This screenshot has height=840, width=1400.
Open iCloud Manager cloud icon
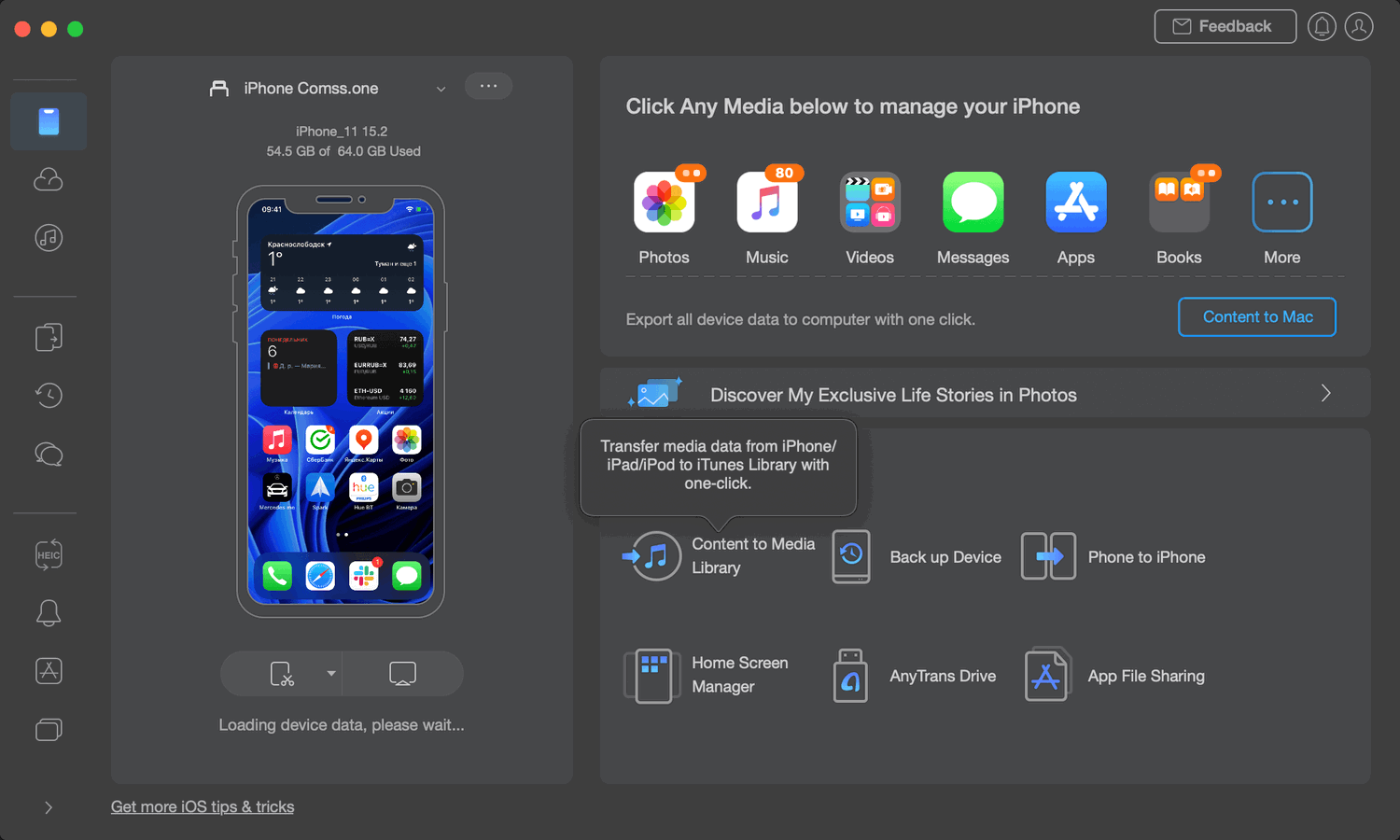pos(49,179)
